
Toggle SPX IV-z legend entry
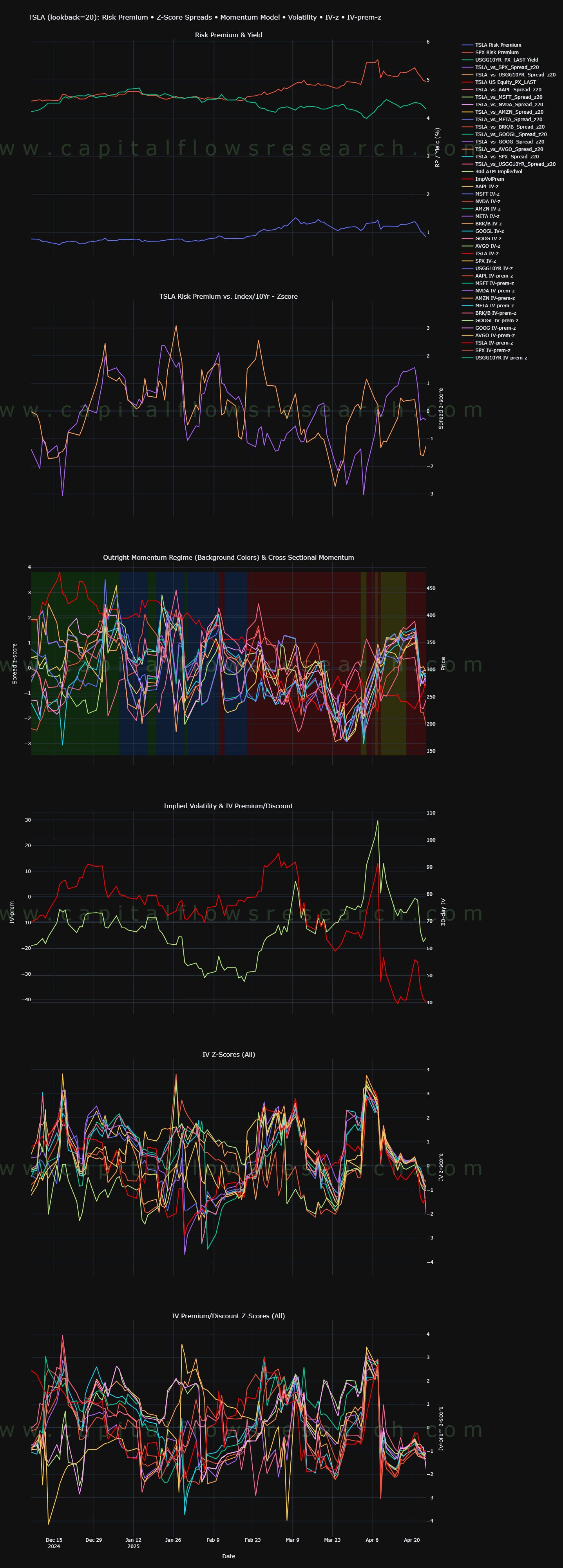point(480,261)
